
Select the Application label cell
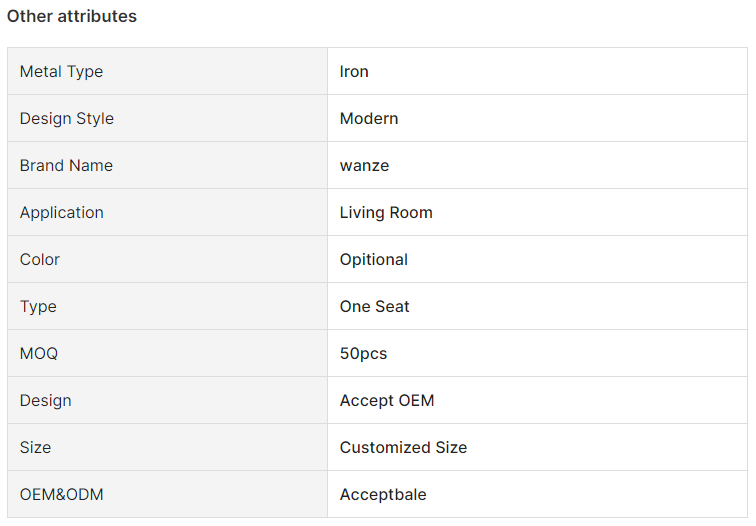[167, 212]
